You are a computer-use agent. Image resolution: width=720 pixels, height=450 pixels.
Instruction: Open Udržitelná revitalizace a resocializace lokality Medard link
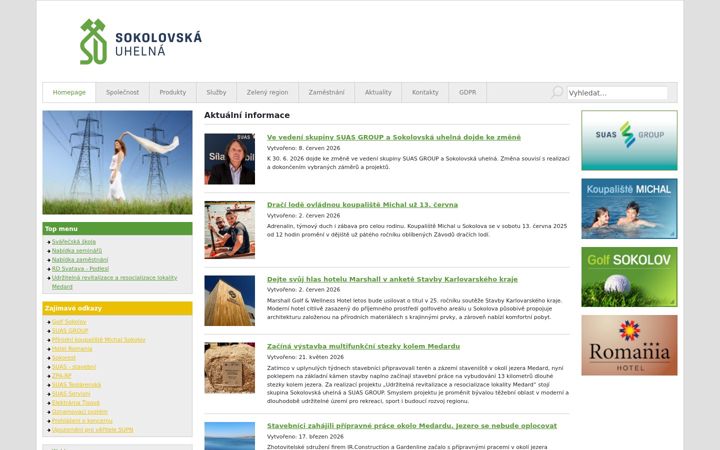click(114, 282)
